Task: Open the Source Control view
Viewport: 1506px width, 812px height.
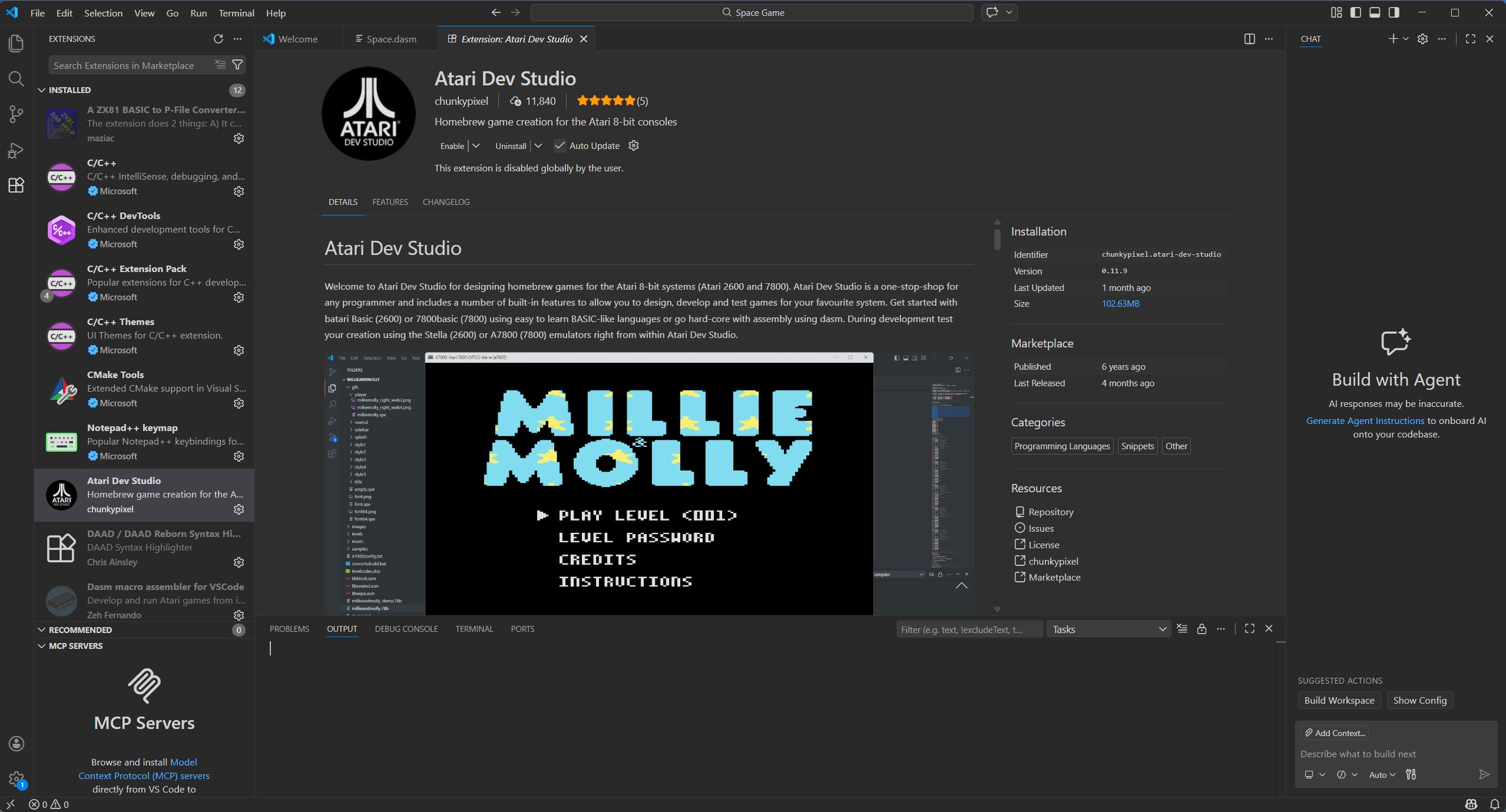Action: [16, 114]
